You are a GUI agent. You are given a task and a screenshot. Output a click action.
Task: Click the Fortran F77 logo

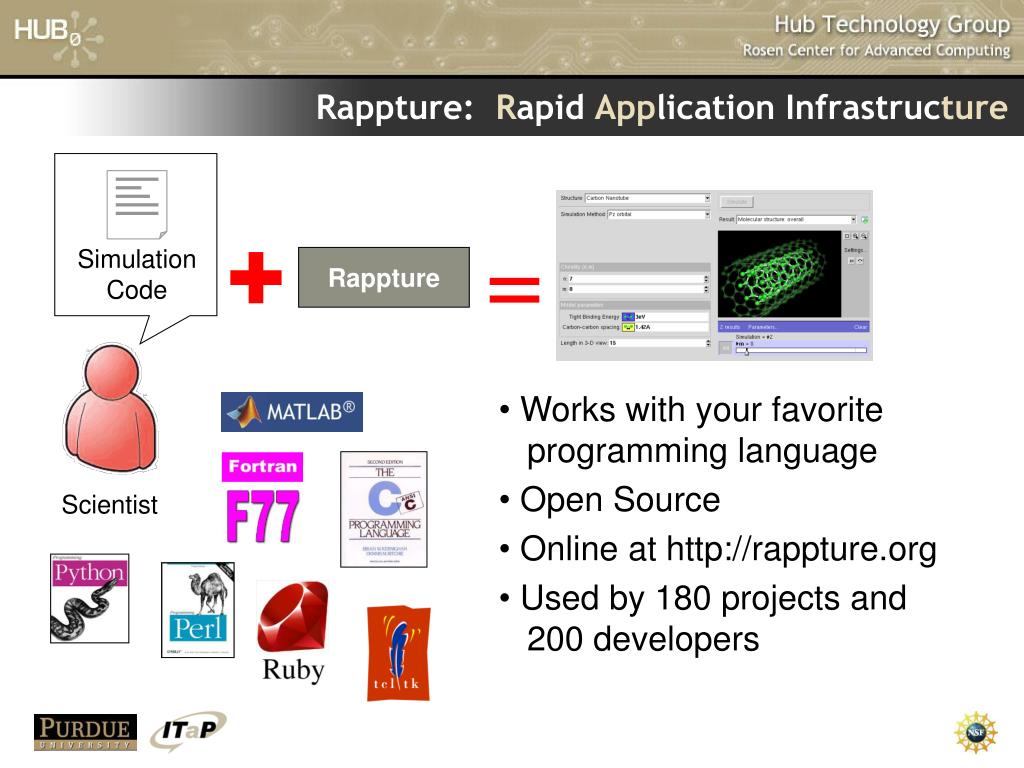click(263, 498)
